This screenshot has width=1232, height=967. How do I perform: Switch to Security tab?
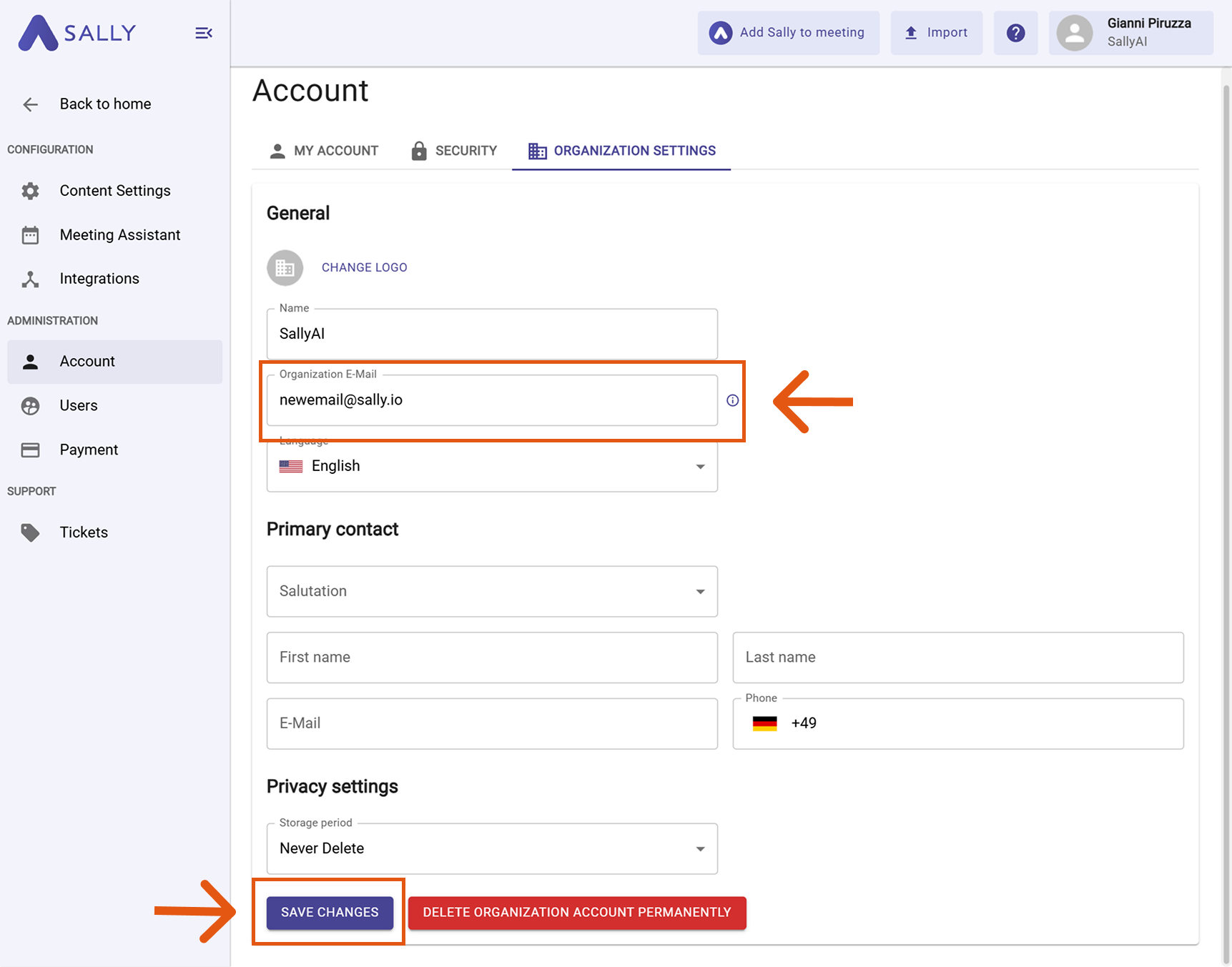[x=454, y=151]
